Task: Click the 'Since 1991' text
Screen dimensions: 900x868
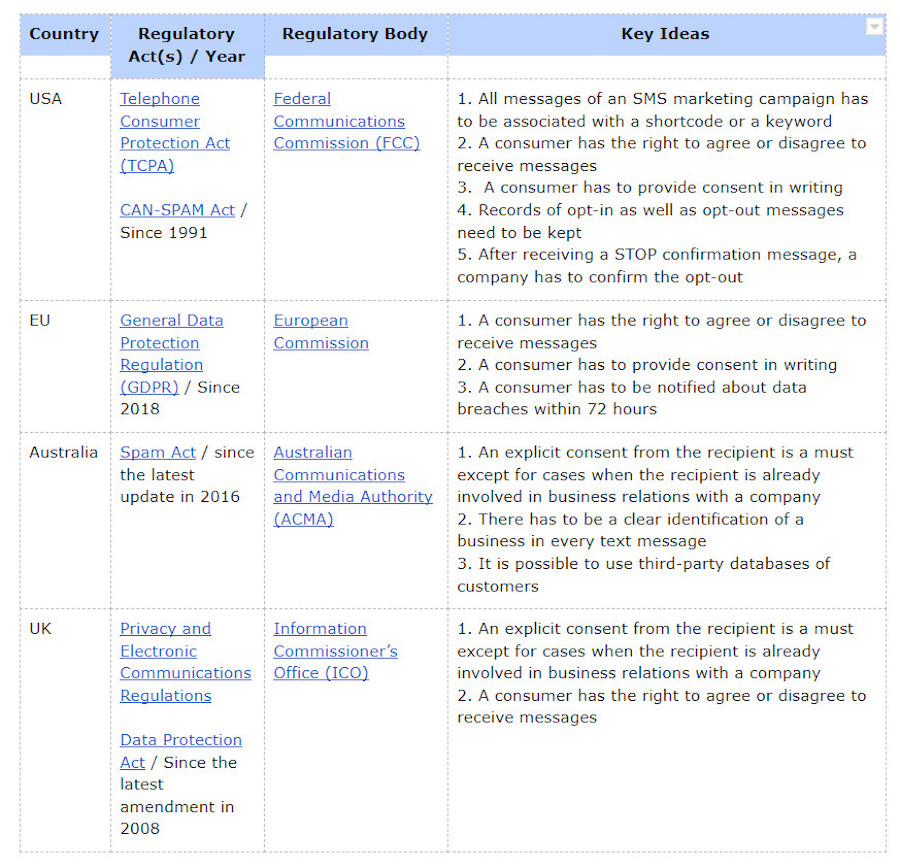Action: tap(164, 232)
